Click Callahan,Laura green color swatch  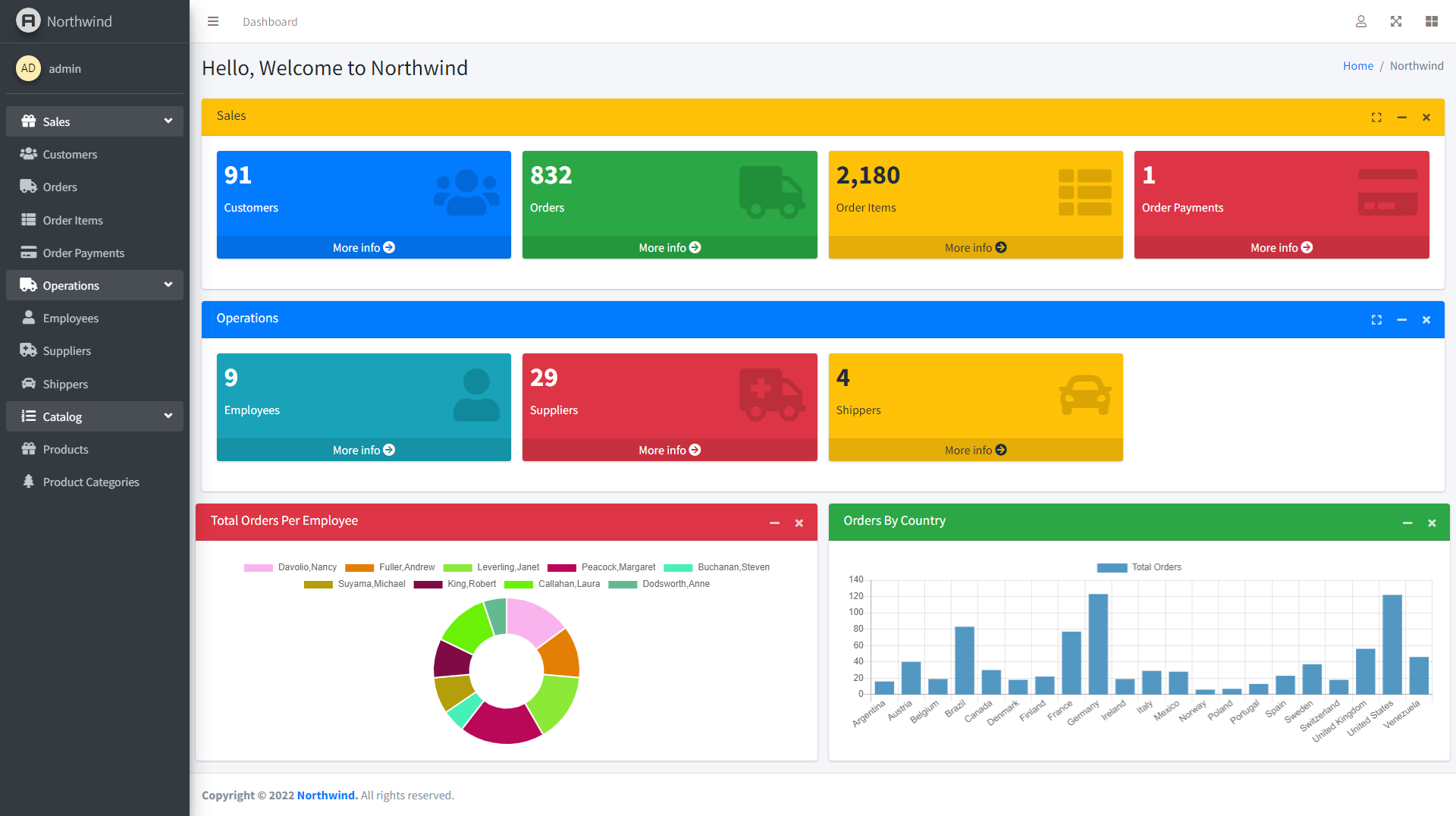pyautogui.click(x=519, y=585)
